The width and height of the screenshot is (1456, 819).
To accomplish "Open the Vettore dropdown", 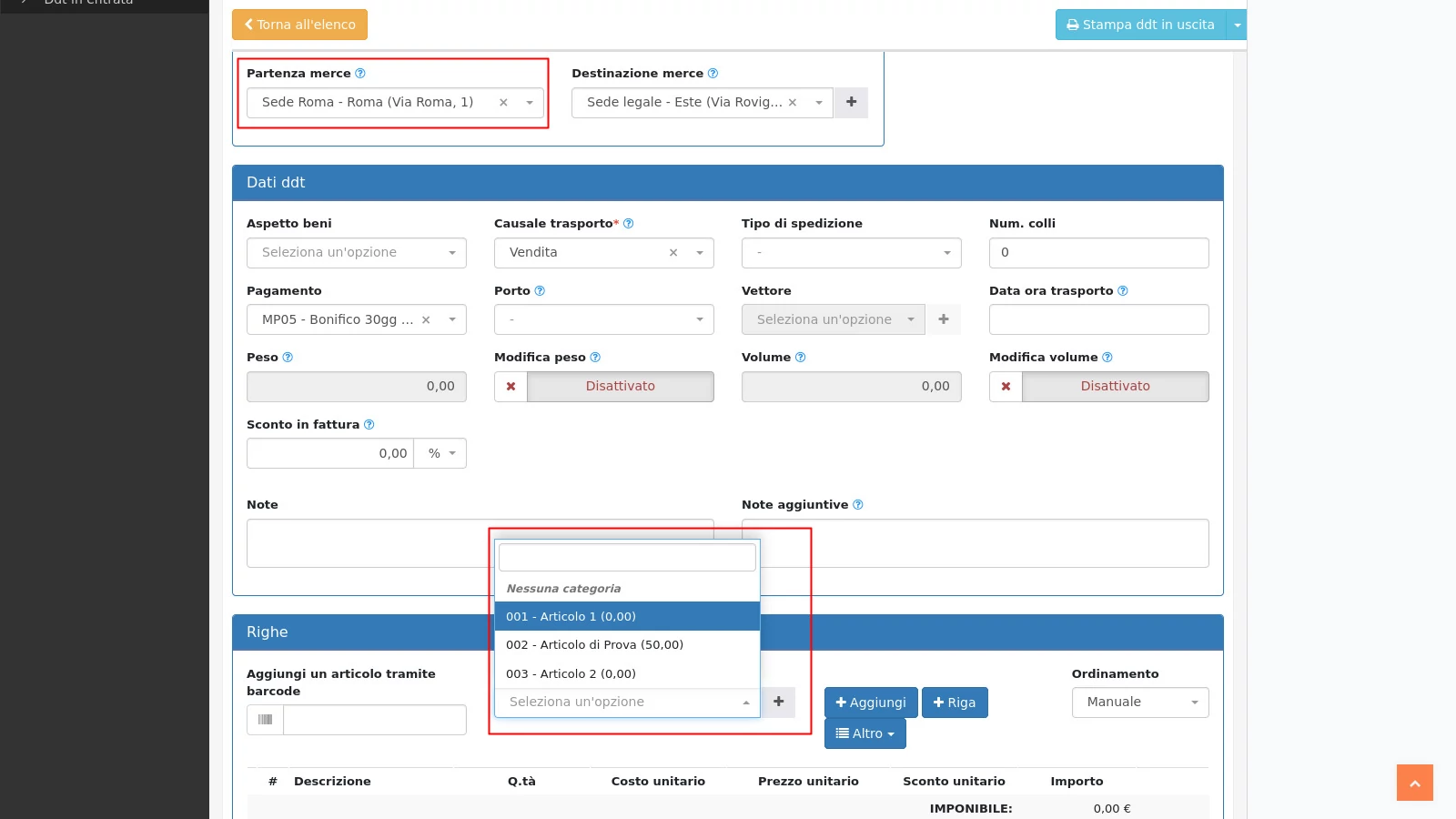I will (834, 320).
